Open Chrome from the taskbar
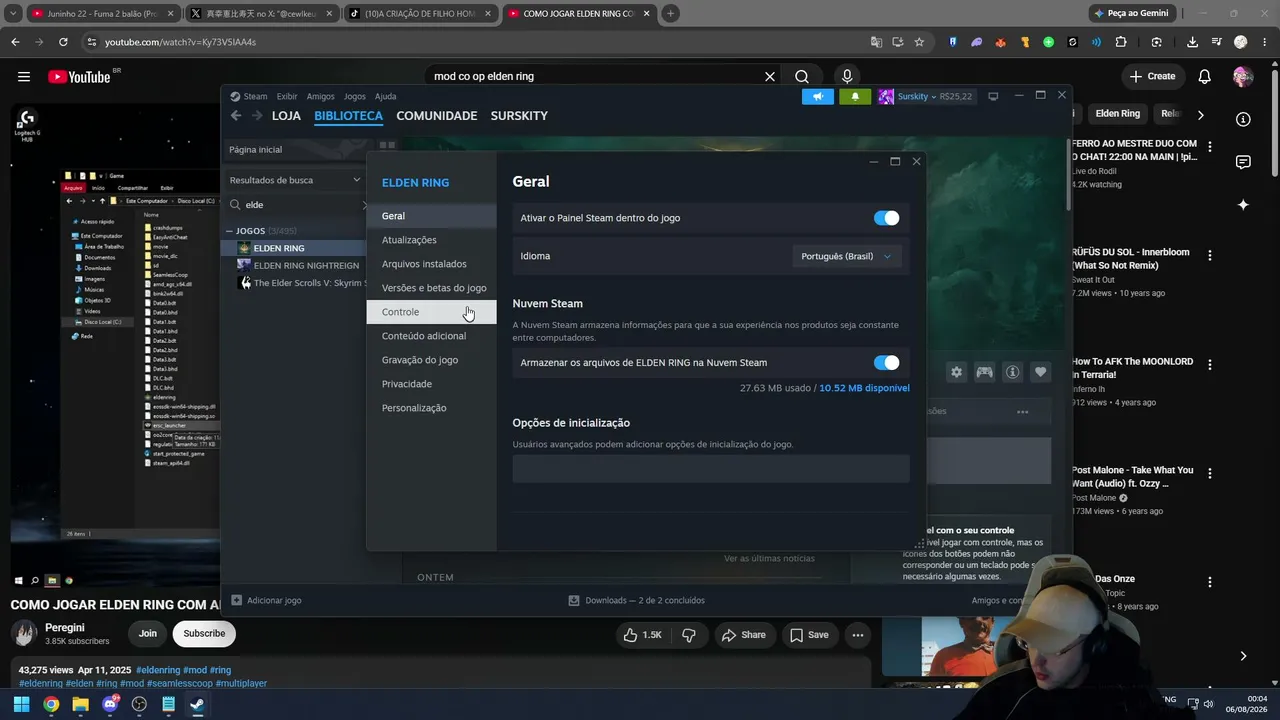This screenshot has width=1280, height=720. coord(51,704)
